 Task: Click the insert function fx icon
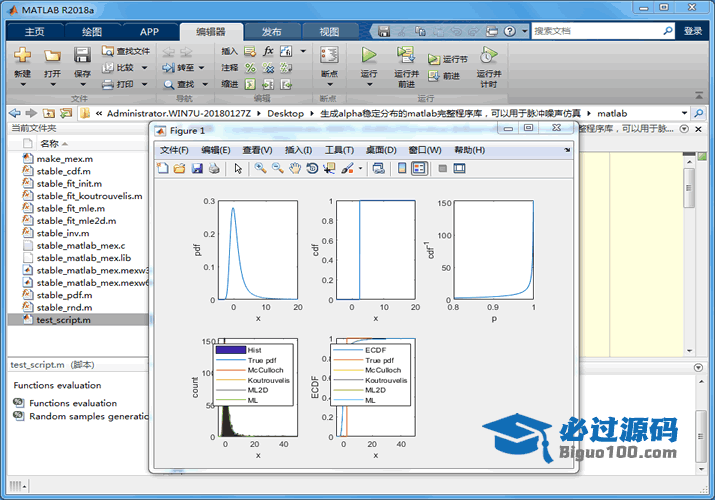[268, 51]
